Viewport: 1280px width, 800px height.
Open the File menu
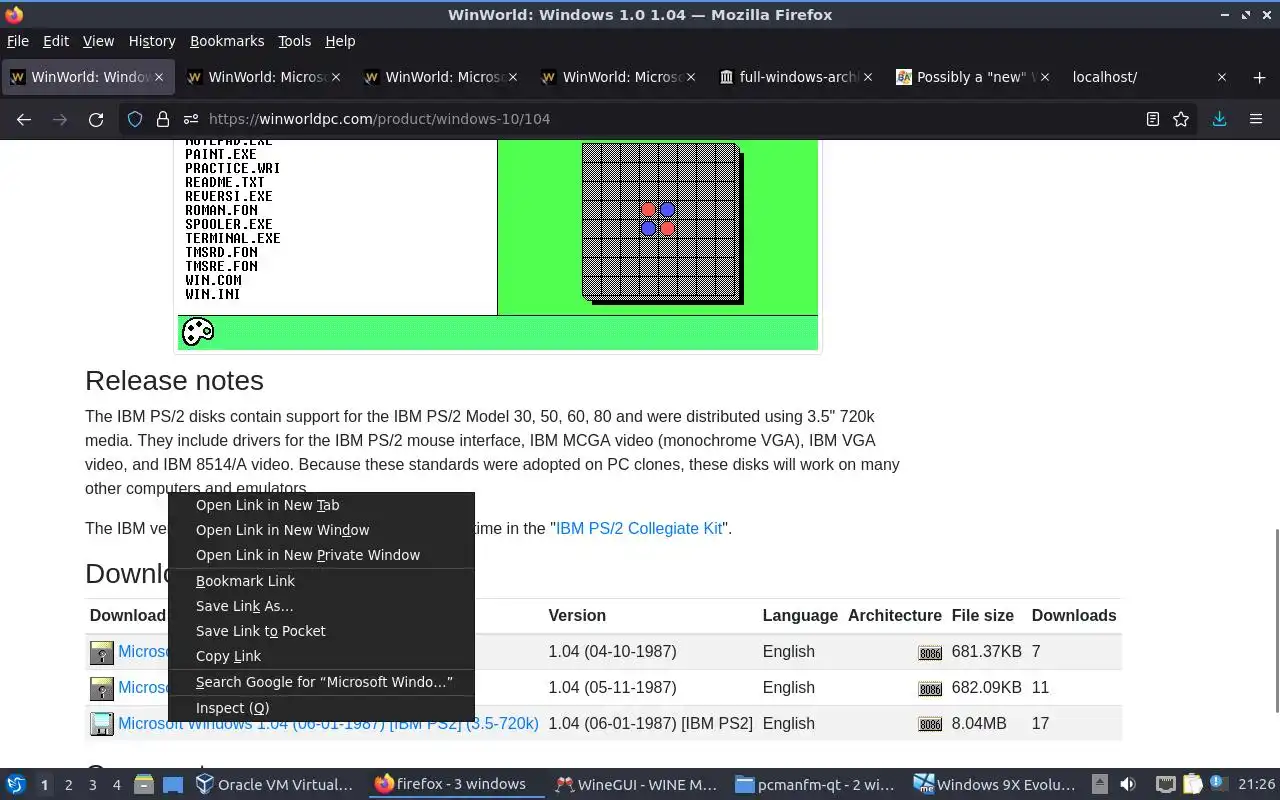[18, 41]
